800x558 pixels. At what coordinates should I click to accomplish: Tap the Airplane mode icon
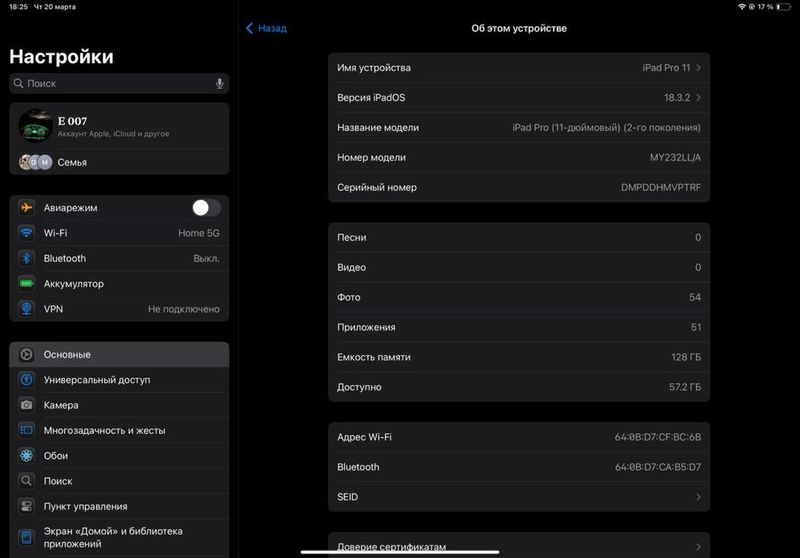click(27, 208)
